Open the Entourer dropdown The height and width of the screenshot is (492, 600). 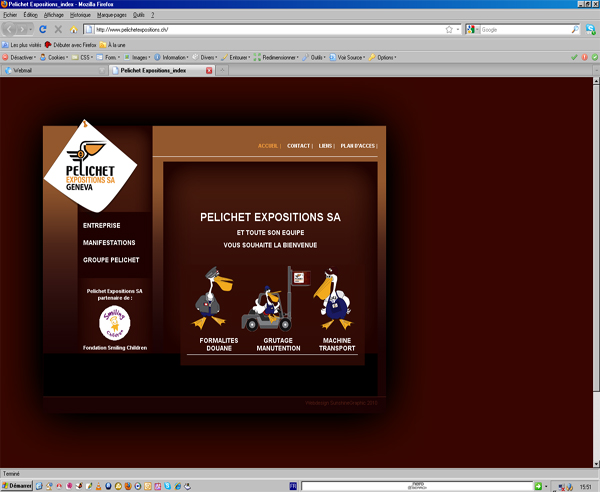coord(236,57)
